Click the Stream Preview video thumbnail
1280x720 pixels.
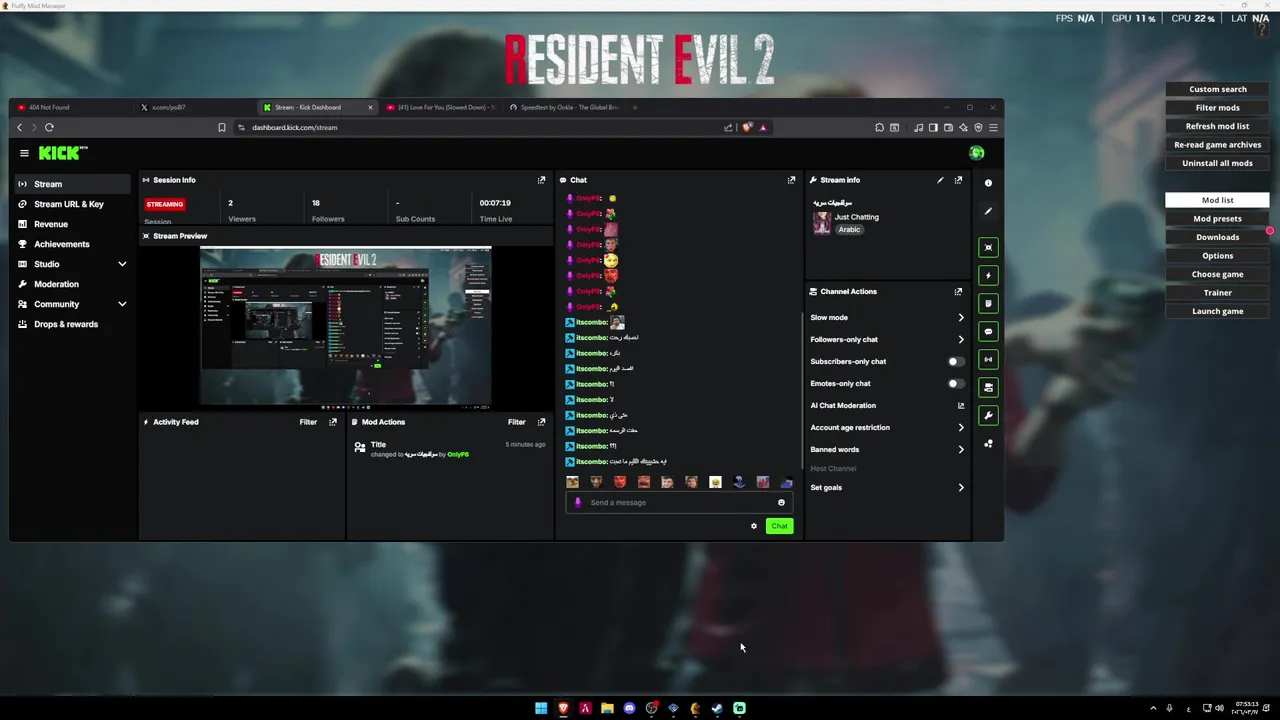click(345, 327)
